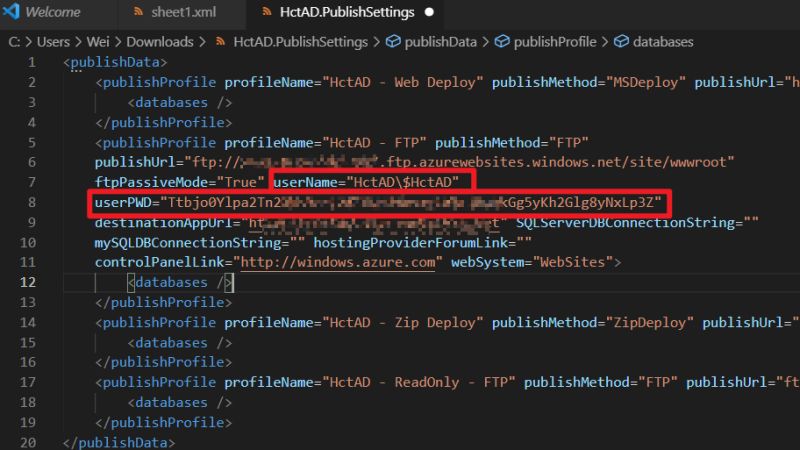Image resolution: width=800 pixels, height=450 pixels.
Task: Click the XML file icon on sheet1.xml tab
Action: [x=138, y=12]
